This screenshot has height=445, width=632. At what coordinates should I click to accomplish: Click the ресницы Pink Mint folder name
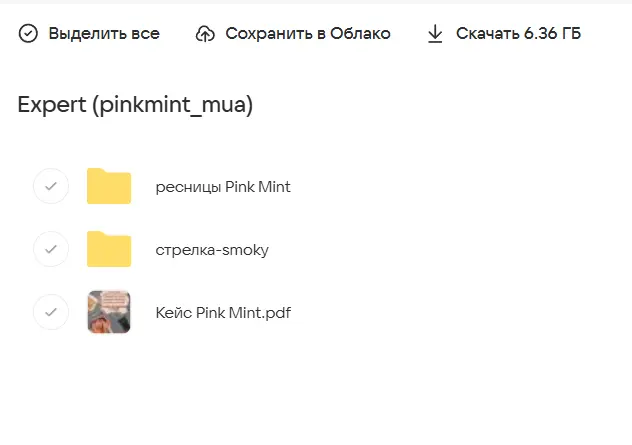[x=223, y=187]
